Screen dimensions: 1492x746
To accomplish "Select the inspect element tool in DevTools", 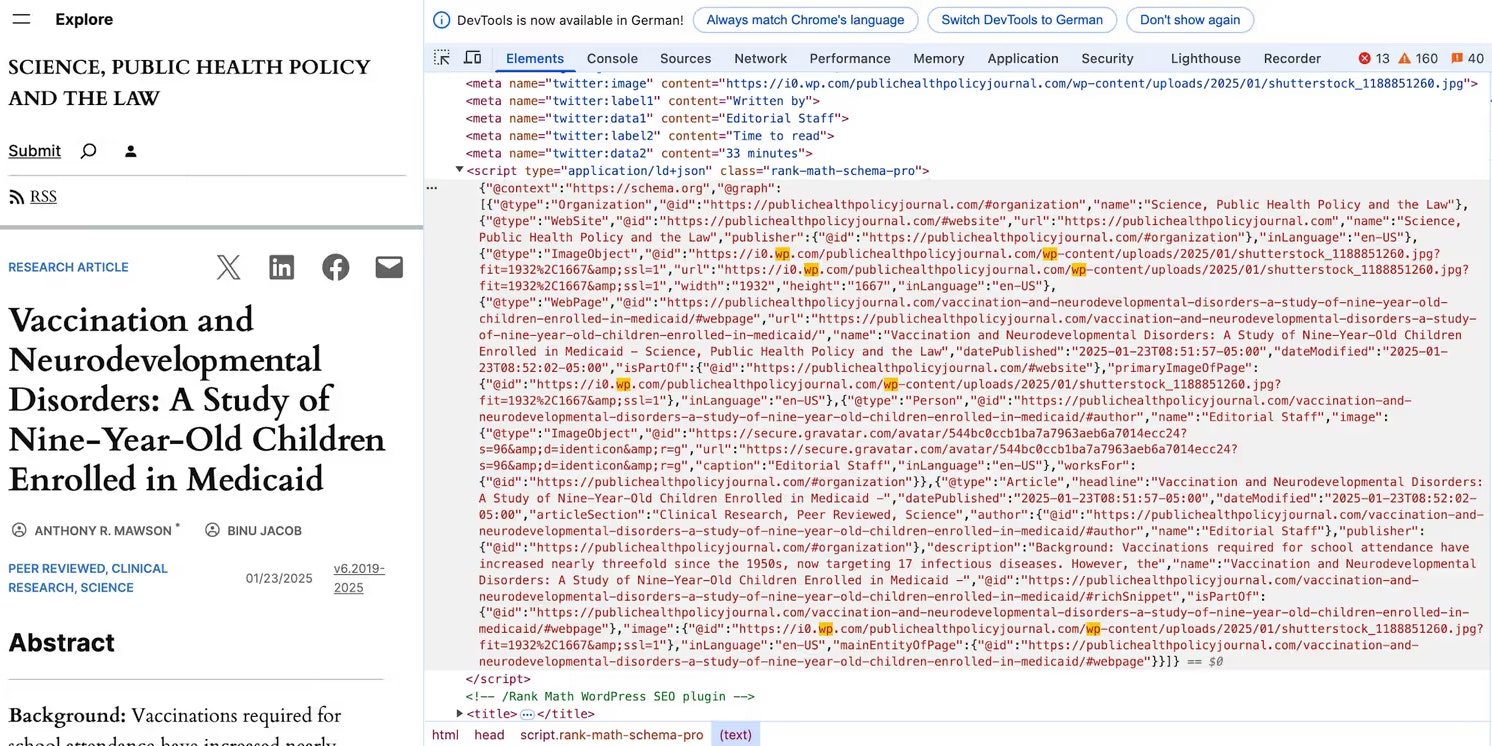I will 441,57.
